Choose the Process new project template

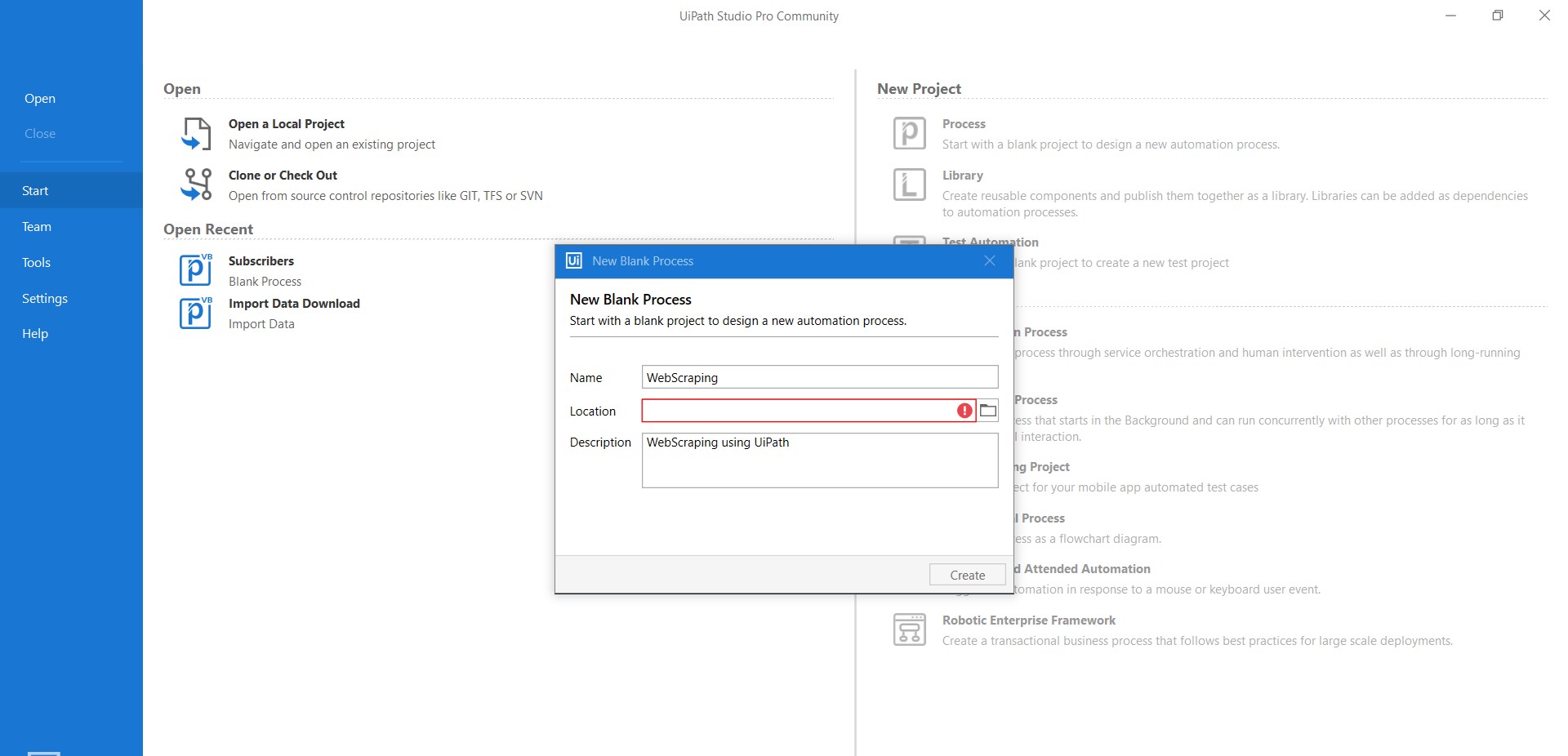[964, 124]
